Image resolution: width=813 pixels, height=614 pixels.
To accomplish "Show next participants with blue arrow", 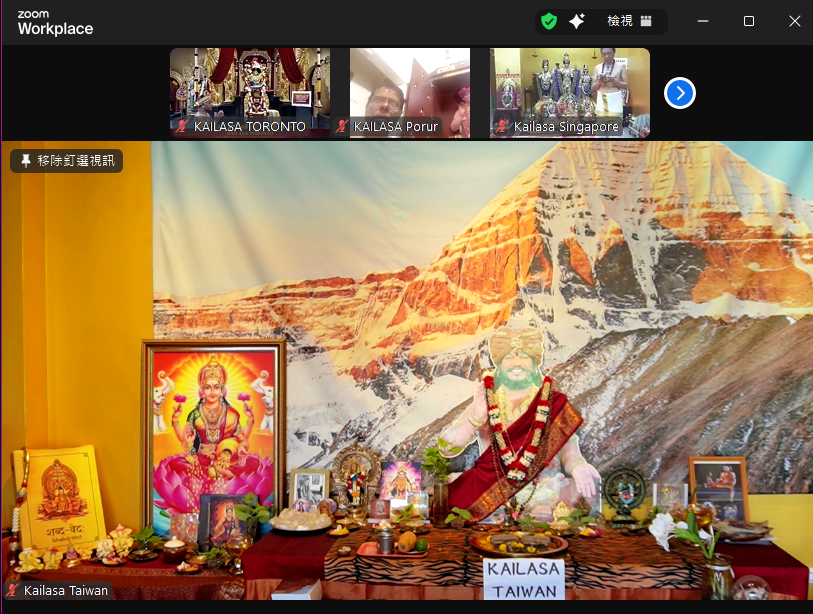I will point(680,93).
